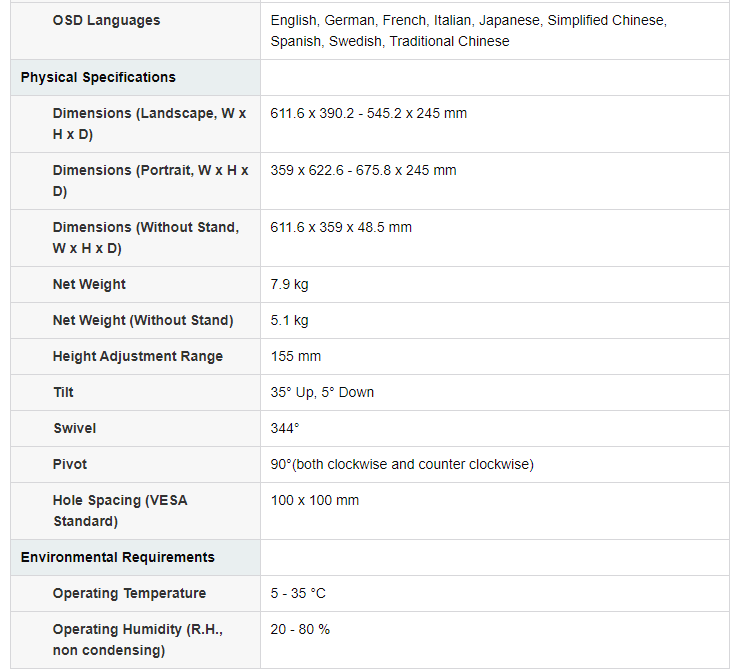Screen dimensions: 739x669
Task: Select the OSD Languages label
Action: click(107, 20)
